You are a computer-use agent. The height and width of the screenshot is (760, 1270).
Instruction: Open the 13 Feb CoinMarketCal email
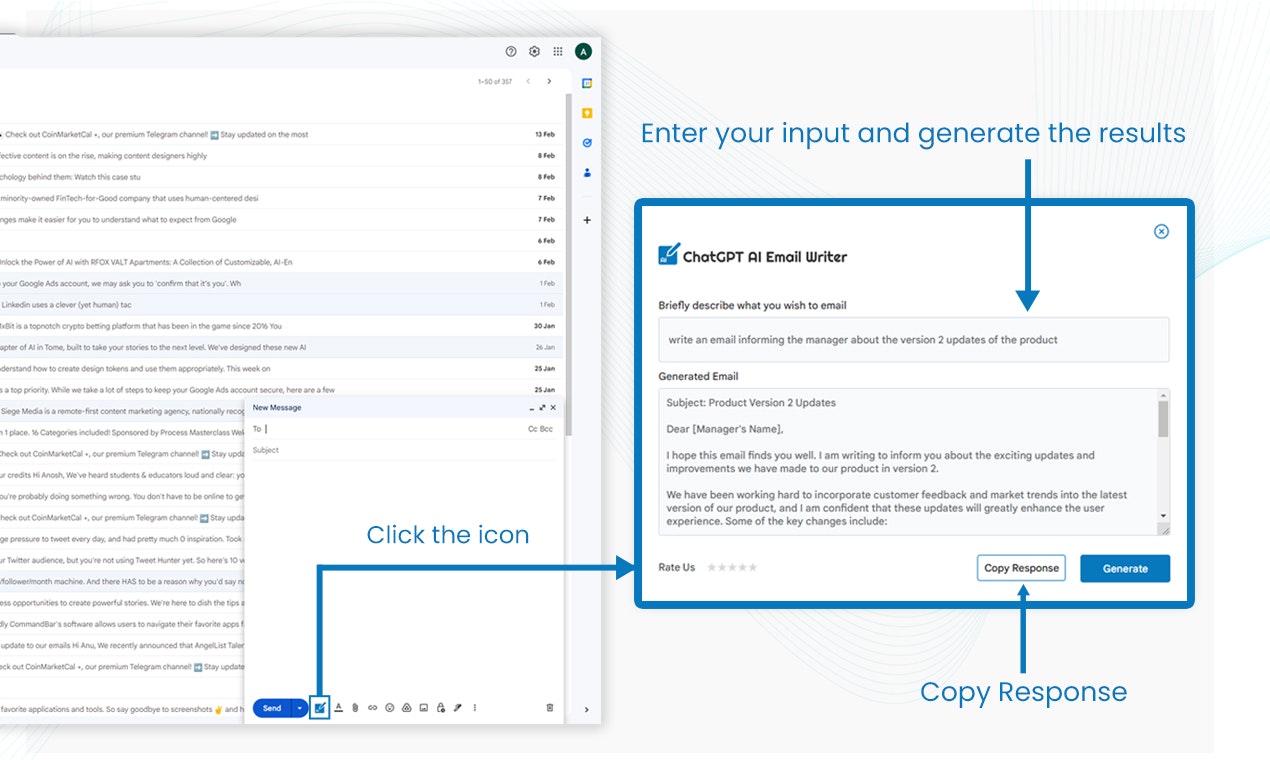[280, 134]
